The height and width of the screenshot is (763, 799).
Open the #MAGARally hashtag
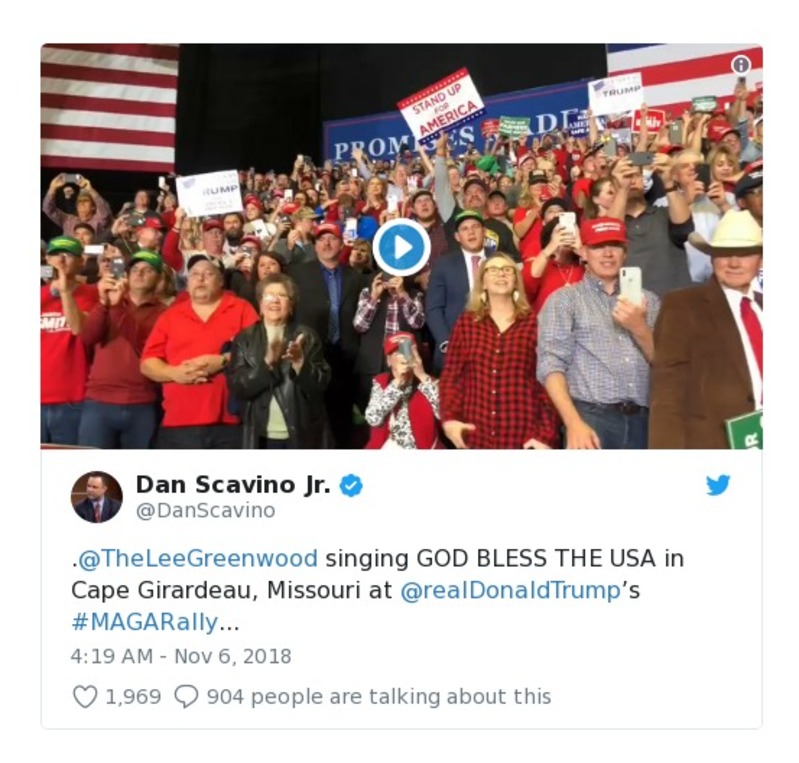145,622
